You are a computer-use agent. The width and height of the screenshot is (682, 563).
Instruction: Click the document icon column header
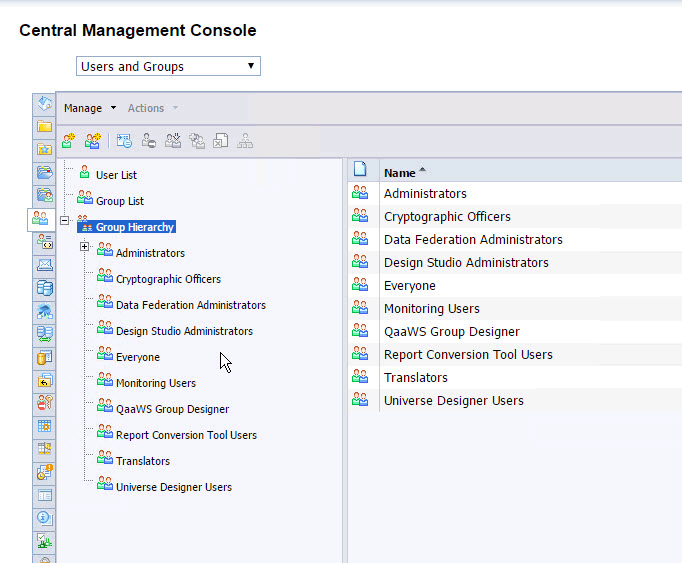[360, 169]
